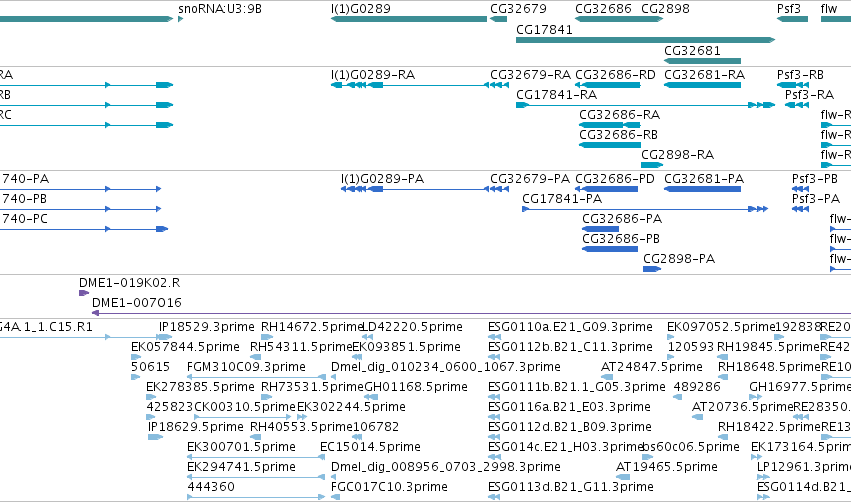Select the CG2898-RA transcript label
851x502 pixels.
pos(677,155)
